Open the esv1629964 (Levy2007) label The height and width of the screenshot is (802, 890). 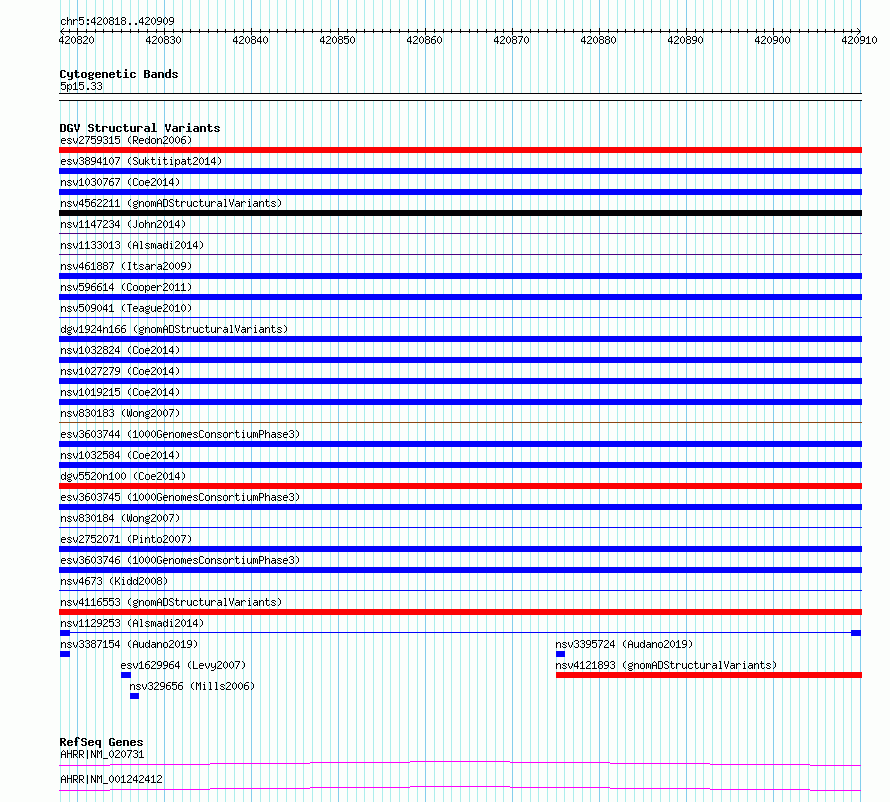pyautogui.click(x=183, y=665)
